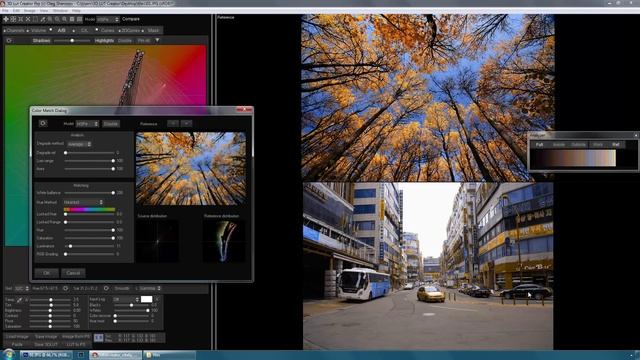The width and height of the screenshot is (640, 360).
Task: Click Disable button in Color Match dialog
Action: pos(111,124)
